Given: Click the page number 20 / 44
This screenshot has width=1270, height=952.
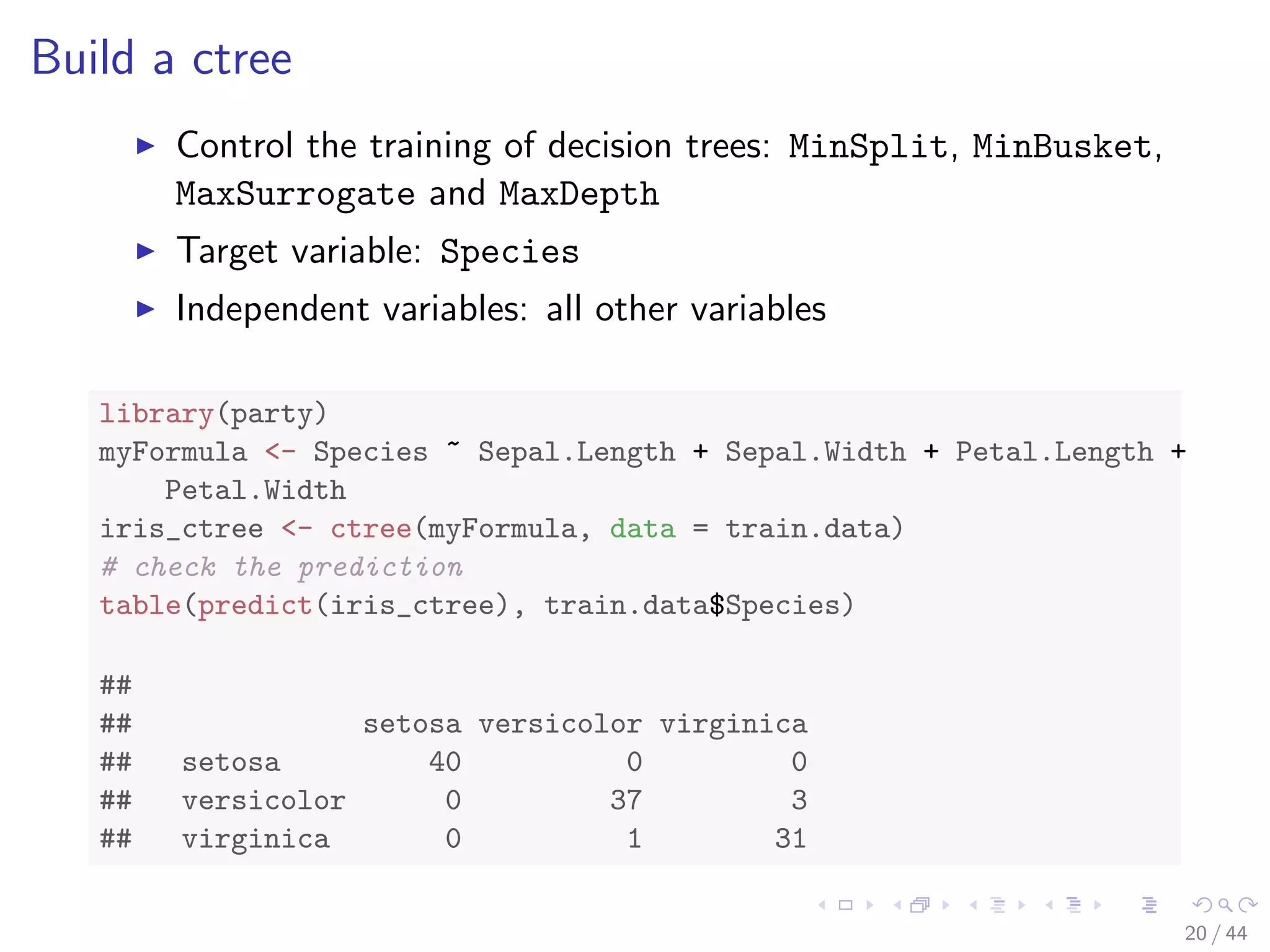Looking at the screenshot, I should pos(1215,933).
